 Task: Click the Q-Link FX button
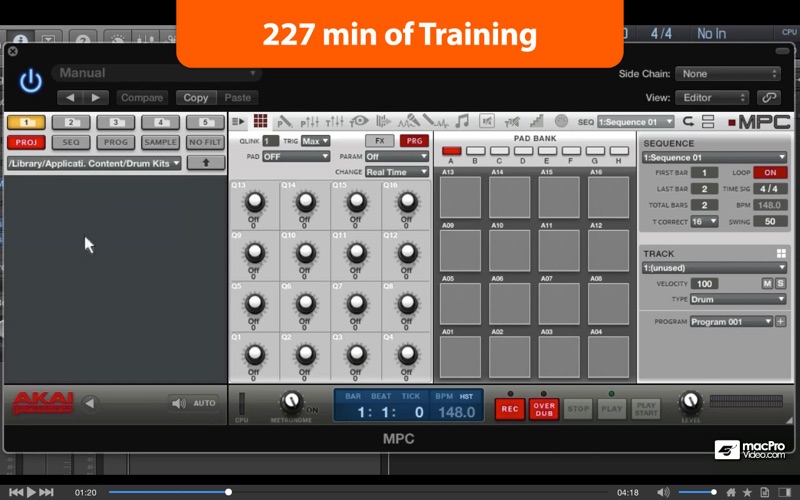(380, 141)
